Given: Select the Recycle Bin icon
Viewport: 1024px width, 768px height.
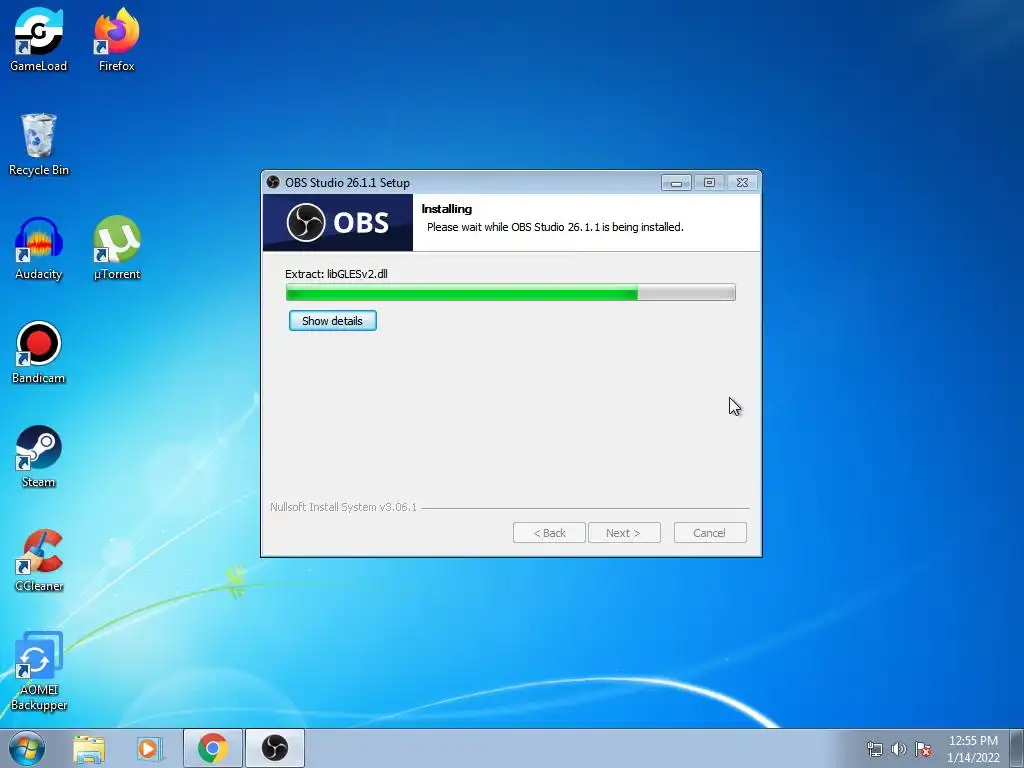Looking at the screenshot, I should [39, 144].
